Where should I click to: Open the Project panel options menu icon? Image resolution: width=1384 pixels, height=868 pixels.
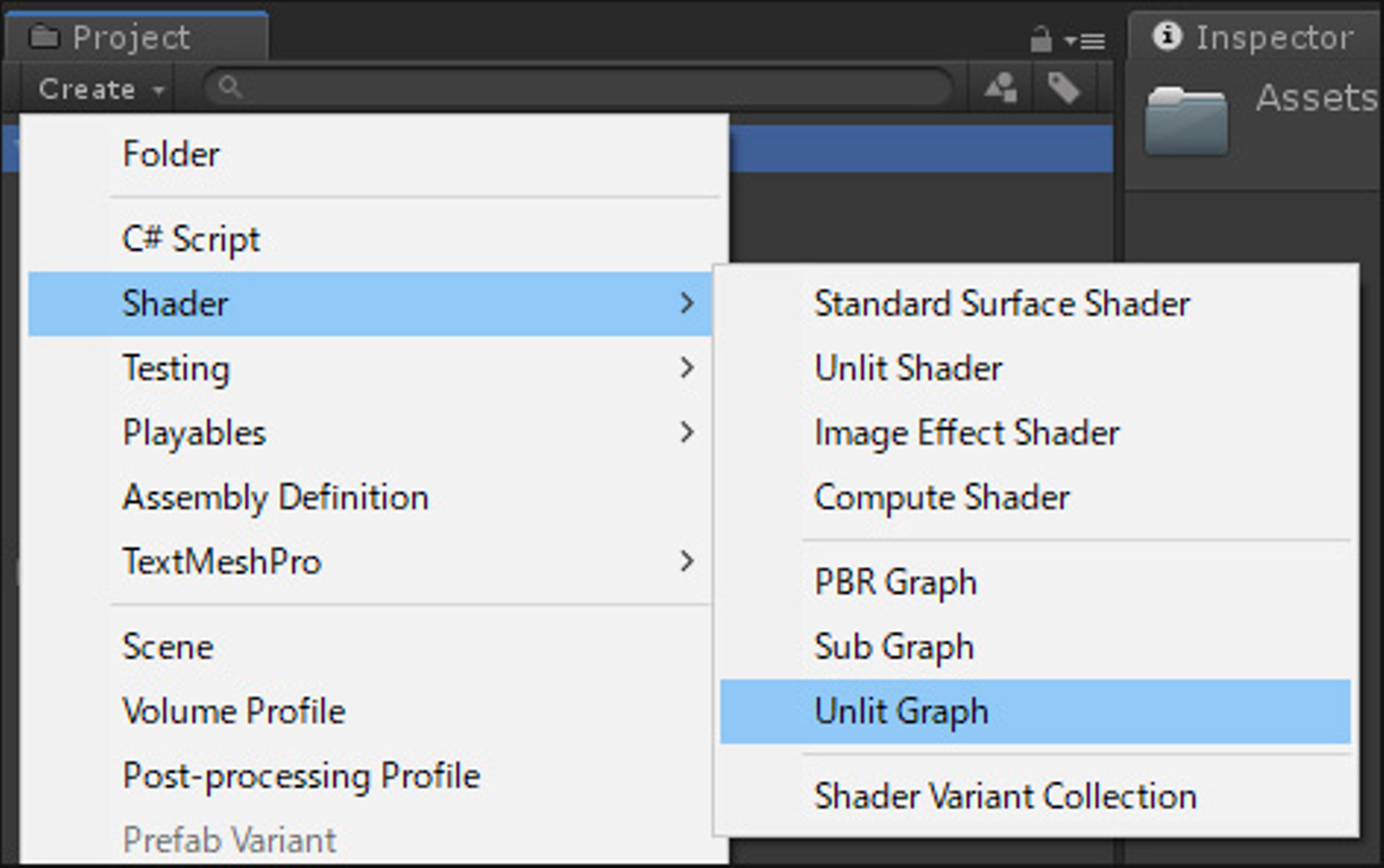(1085, 41)
